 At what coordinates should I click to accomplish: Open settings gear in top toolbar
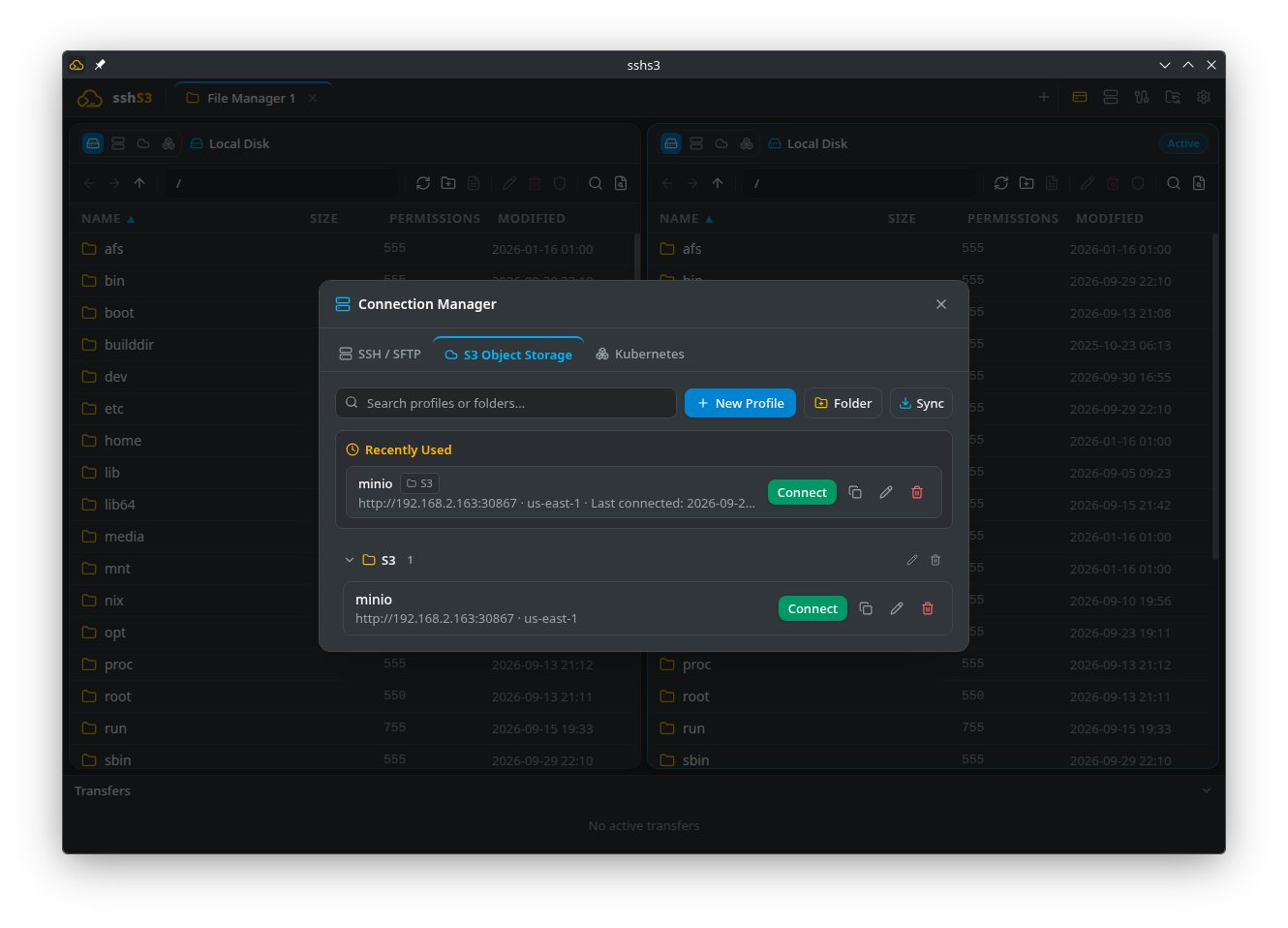click(1204, 97)
